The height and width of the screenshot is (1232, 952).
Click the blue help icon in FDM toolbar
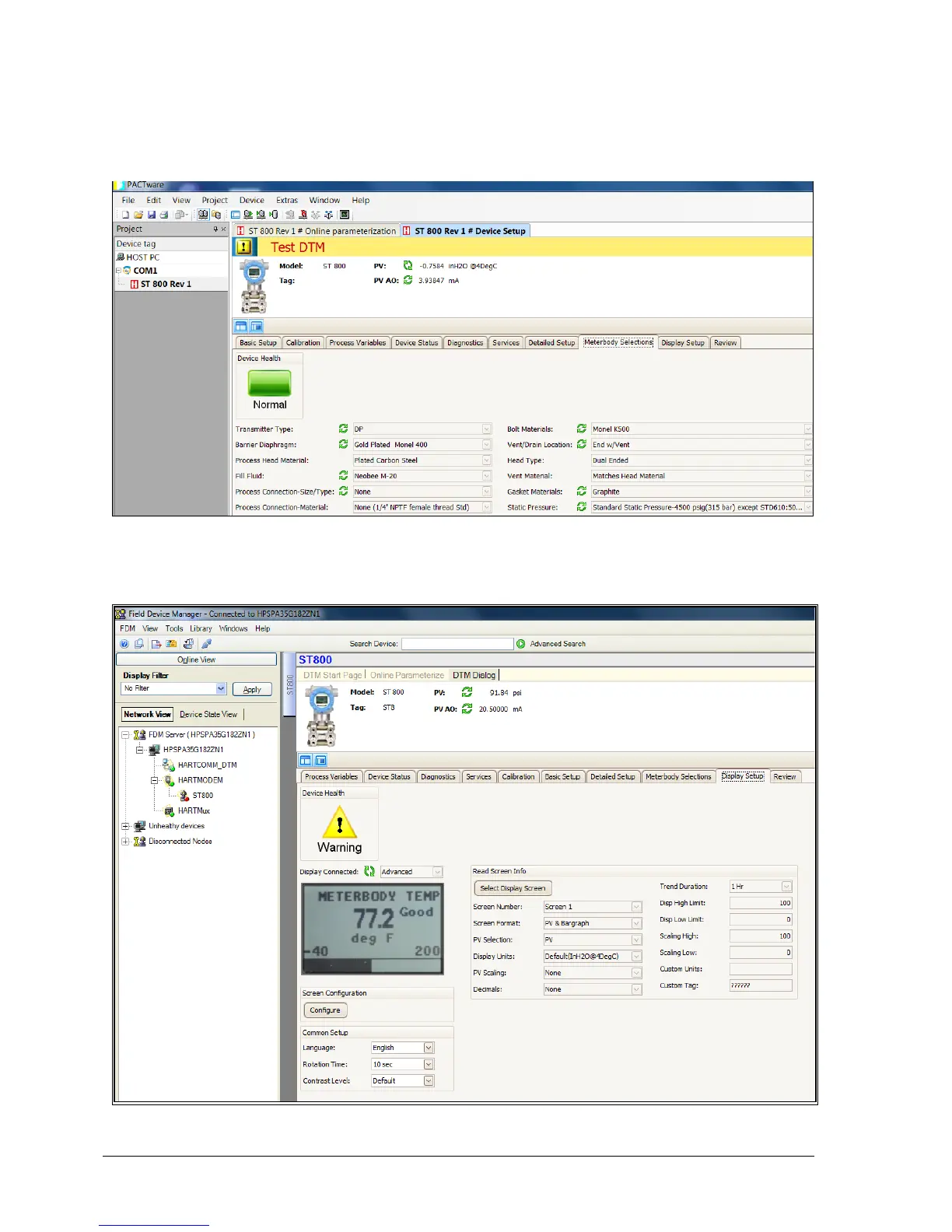[124, 644]
